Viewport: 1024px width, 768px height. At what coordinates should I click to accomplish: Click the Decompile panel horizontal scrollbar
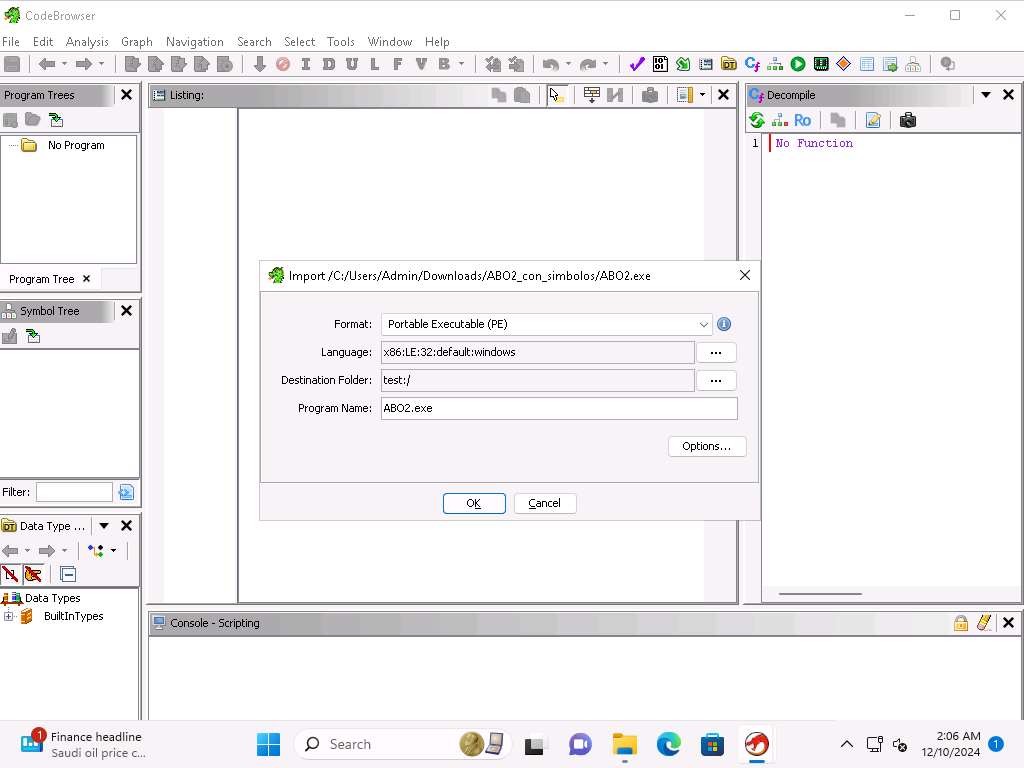click(x=820, y=594)
